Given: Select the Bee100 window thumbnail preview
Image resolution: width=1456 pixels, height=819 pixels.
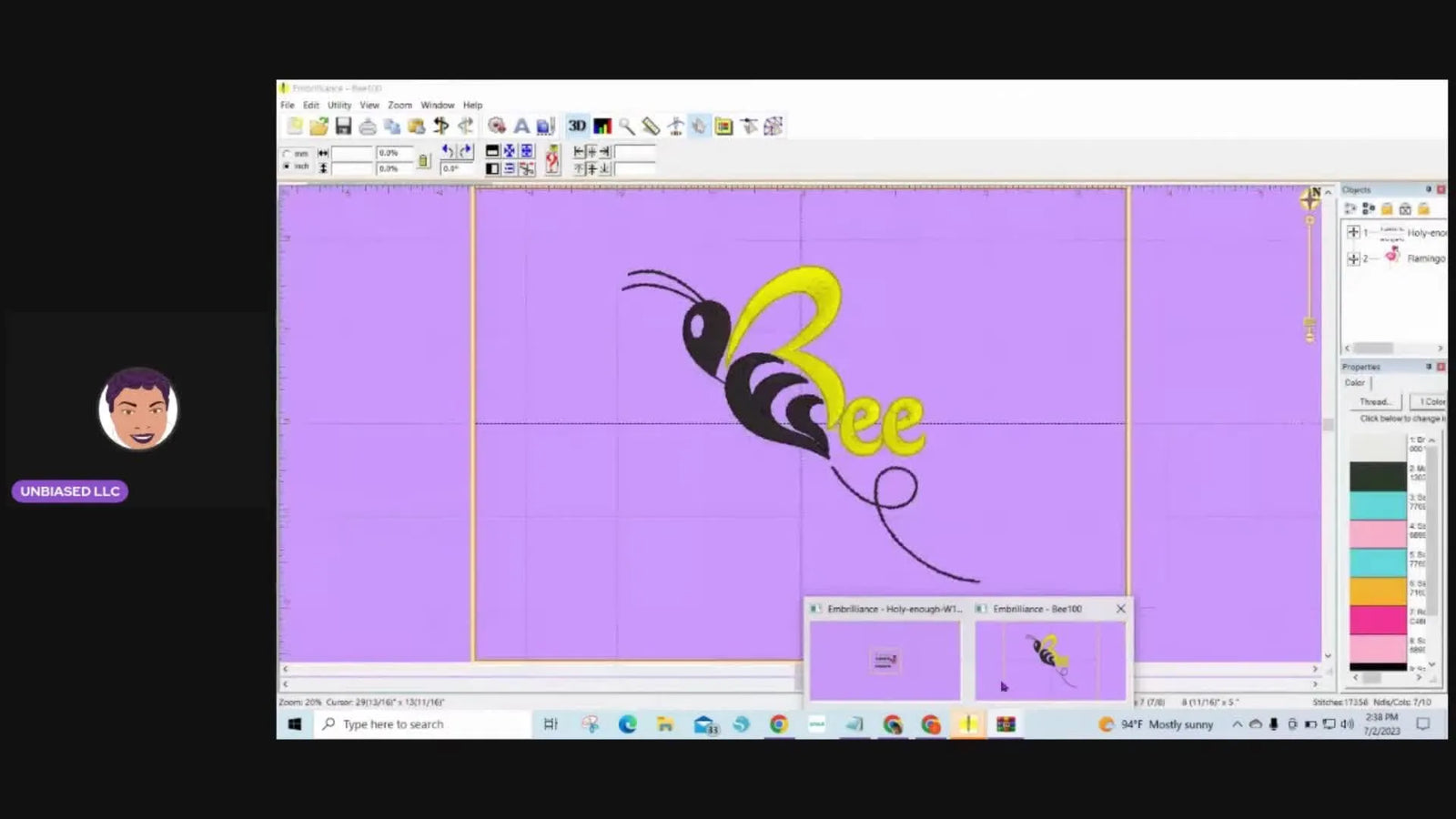Looking at the screenshot, I should 1050,661.
